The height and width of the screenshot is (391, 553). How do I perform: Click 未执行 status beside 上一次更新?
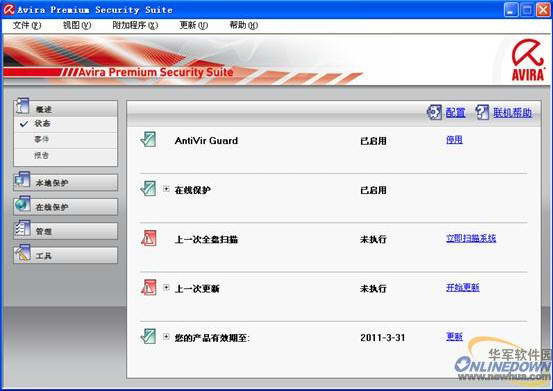373,289
